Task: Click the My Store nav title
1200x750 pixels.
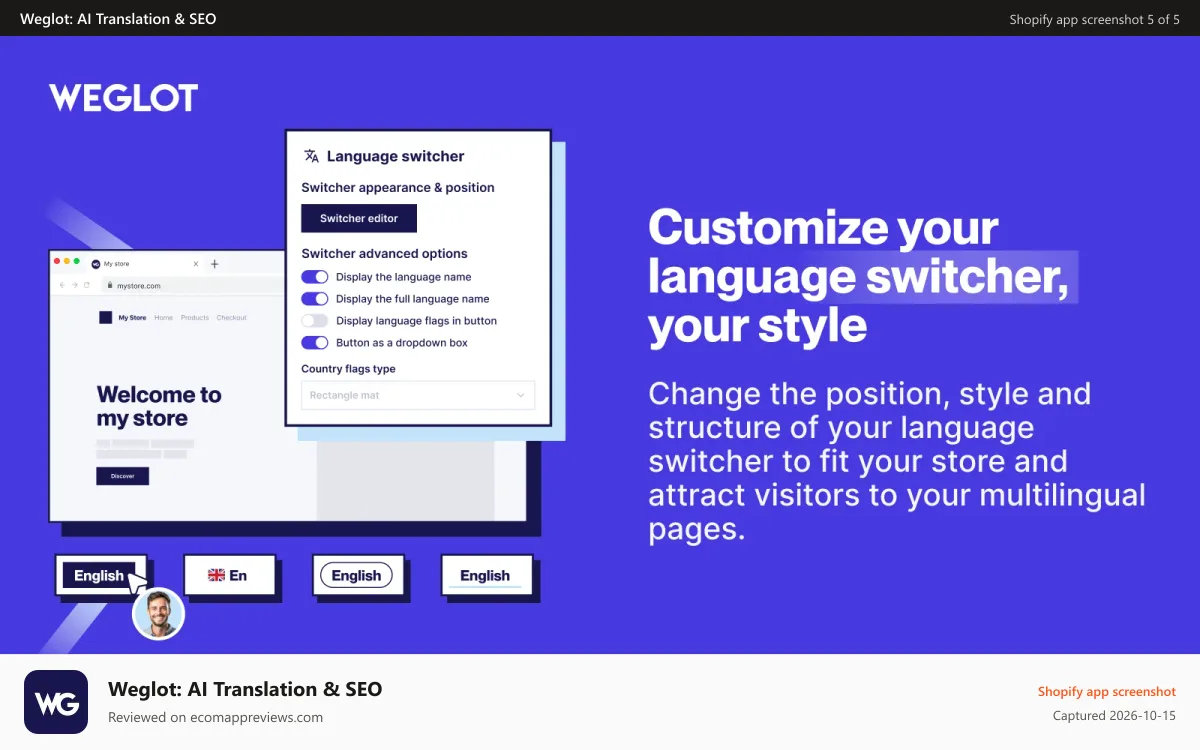Action: pyautogui.click(x=132, y=318)
